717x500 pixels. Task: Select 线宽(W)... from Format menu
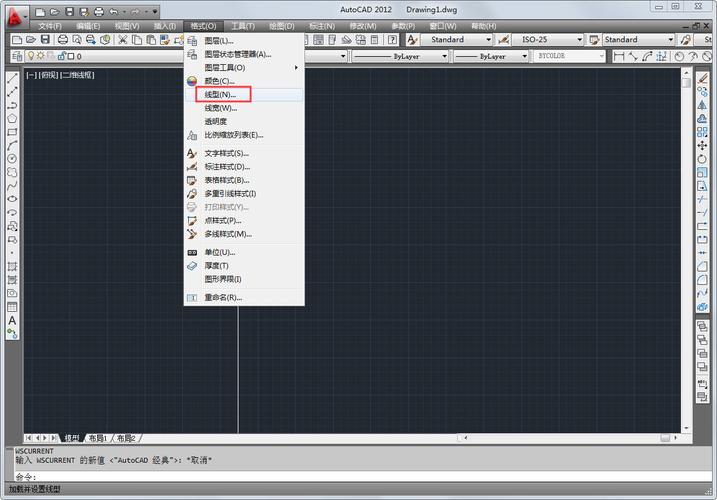tap(244, 108)
